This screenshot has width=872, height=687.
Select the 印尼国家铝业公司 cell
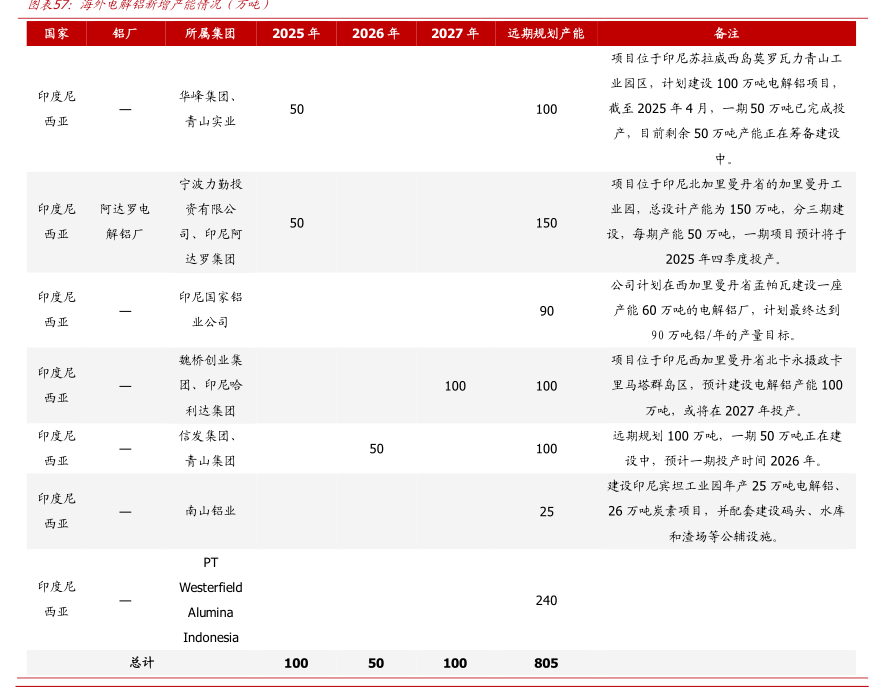210,310
